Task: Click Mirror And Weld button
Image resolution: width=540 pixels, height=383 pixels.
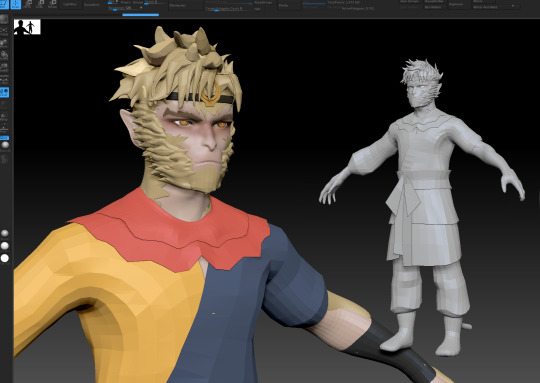Action: tap(485, 7)
